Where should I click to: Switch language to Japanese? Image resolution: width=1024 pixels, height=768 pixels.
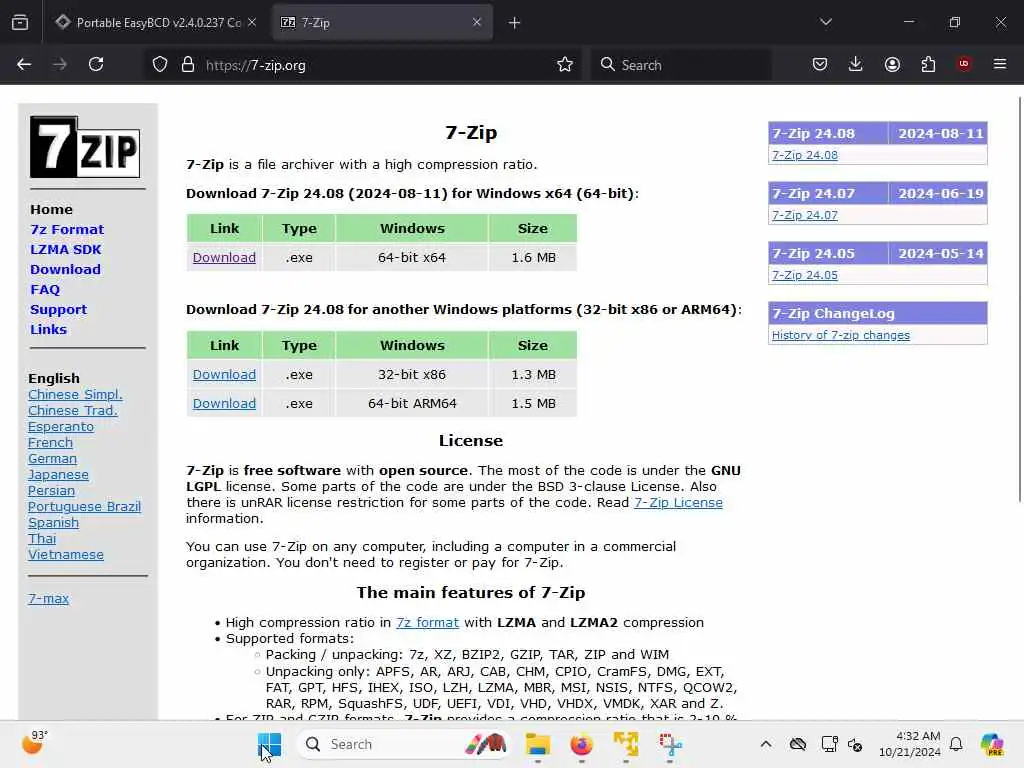tap(58, 475)
